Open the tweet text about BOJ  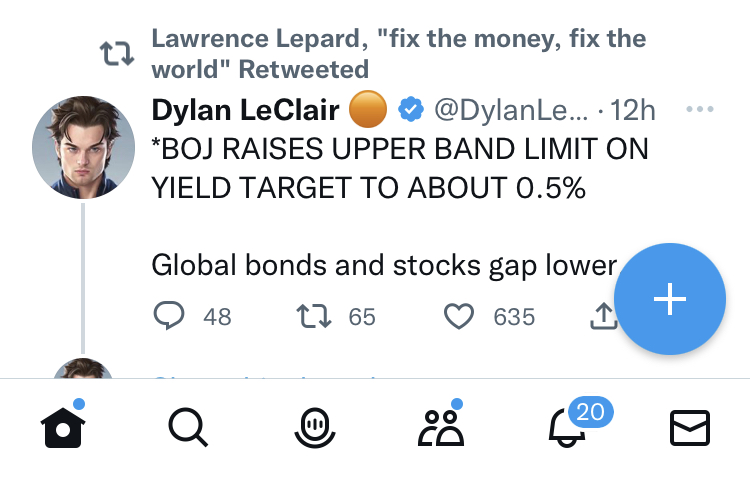[x=400, y=168]
